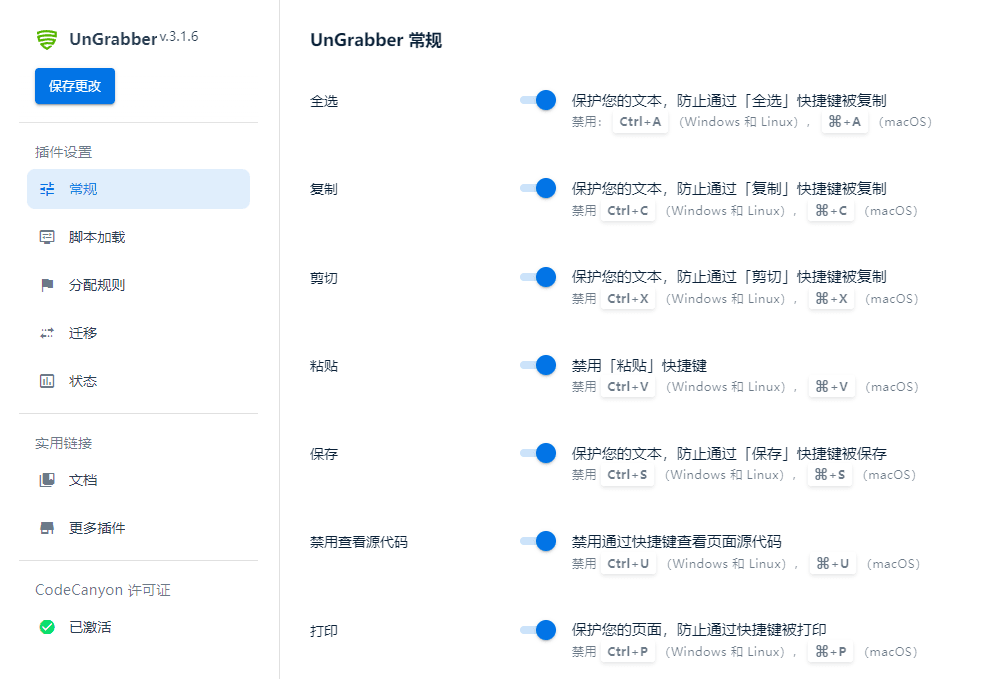Click the 全选 row label
Image resolution: width=1005 pixels, height=679 pixels.
pyautogui.click(x=324, y=101)
